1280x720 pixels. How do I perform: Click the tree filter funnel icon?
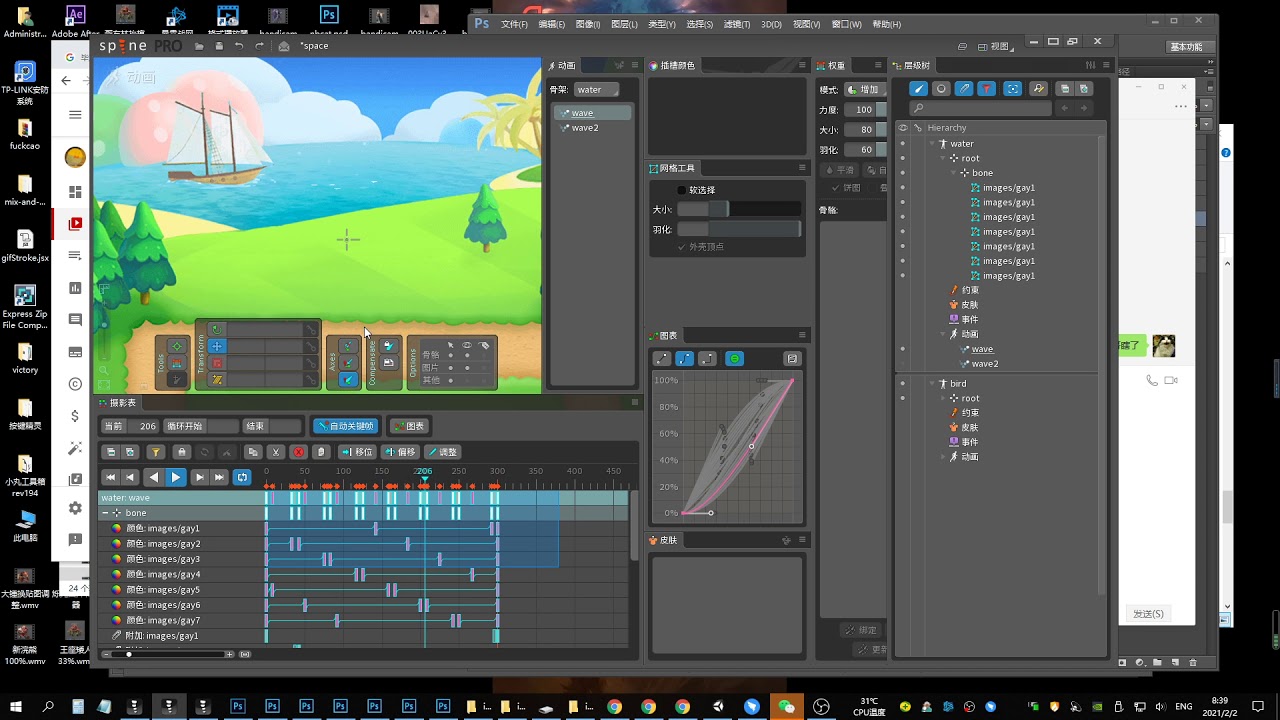(x=987, y=88)
